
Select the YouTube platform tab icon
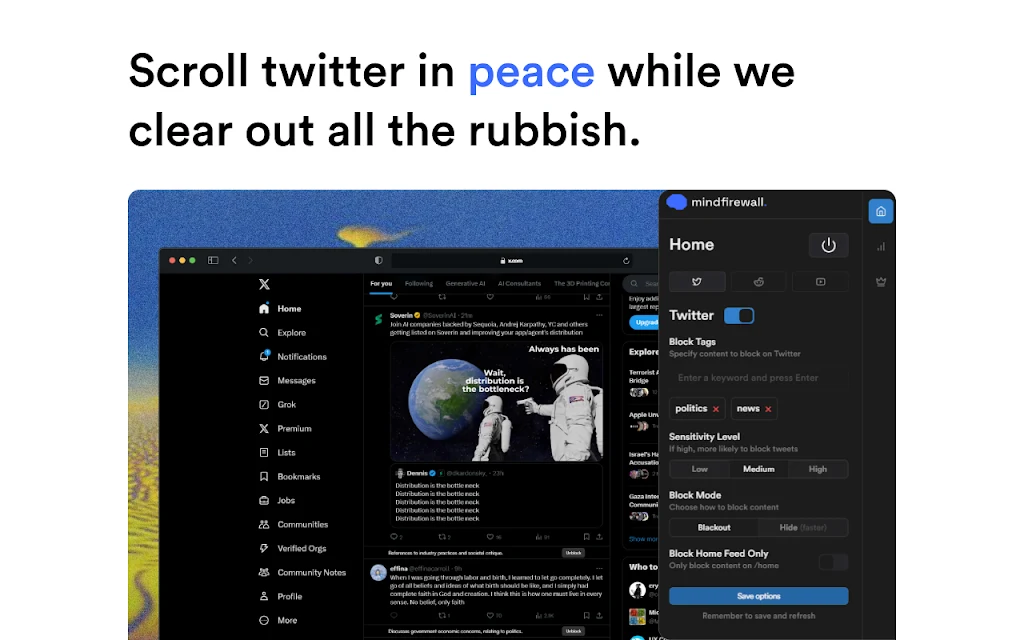(820, 281)
